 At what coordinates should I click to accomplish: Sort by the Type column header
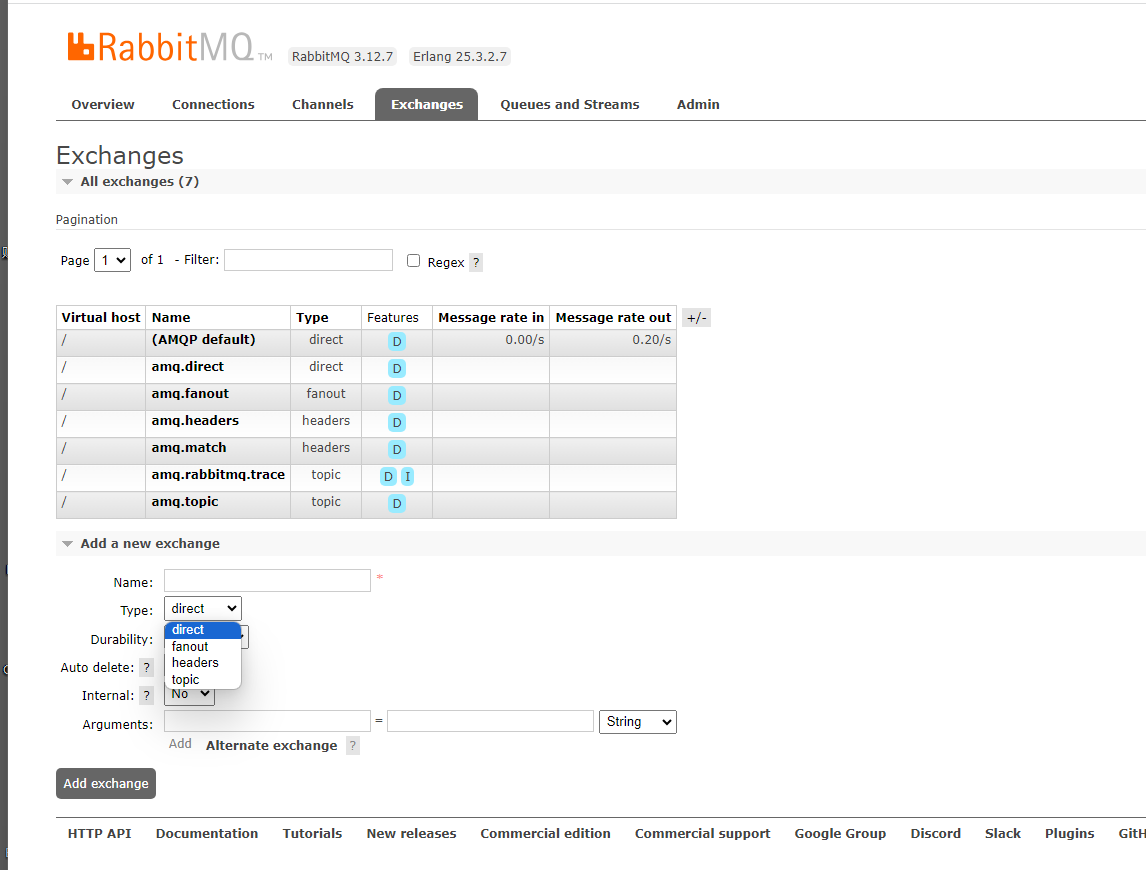tap(312, 318)
